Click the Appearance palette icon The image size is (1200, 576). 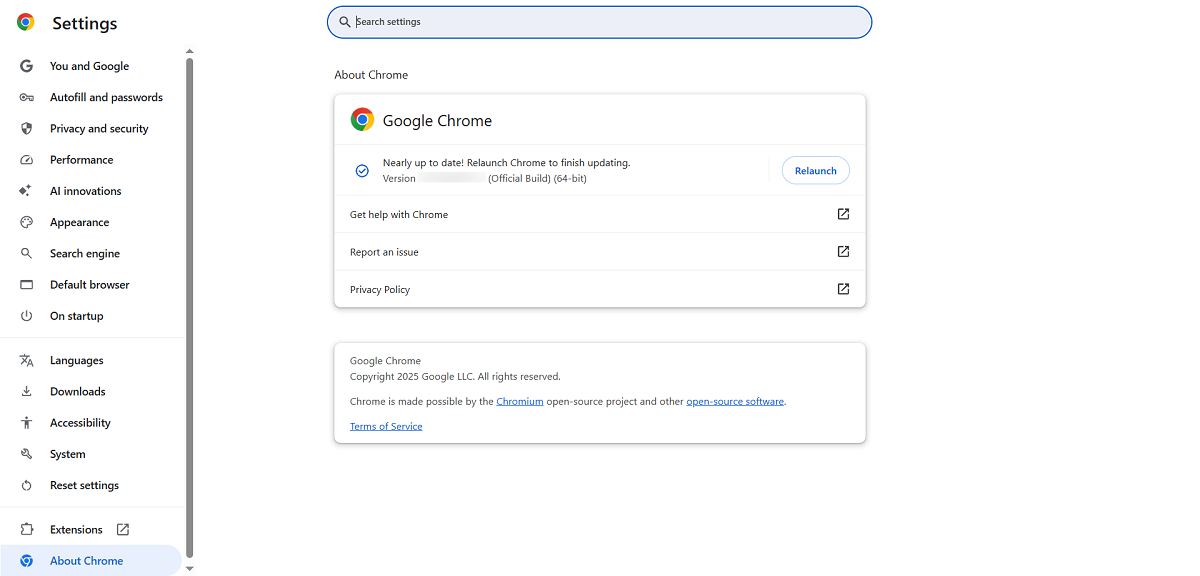coord(27,222)
